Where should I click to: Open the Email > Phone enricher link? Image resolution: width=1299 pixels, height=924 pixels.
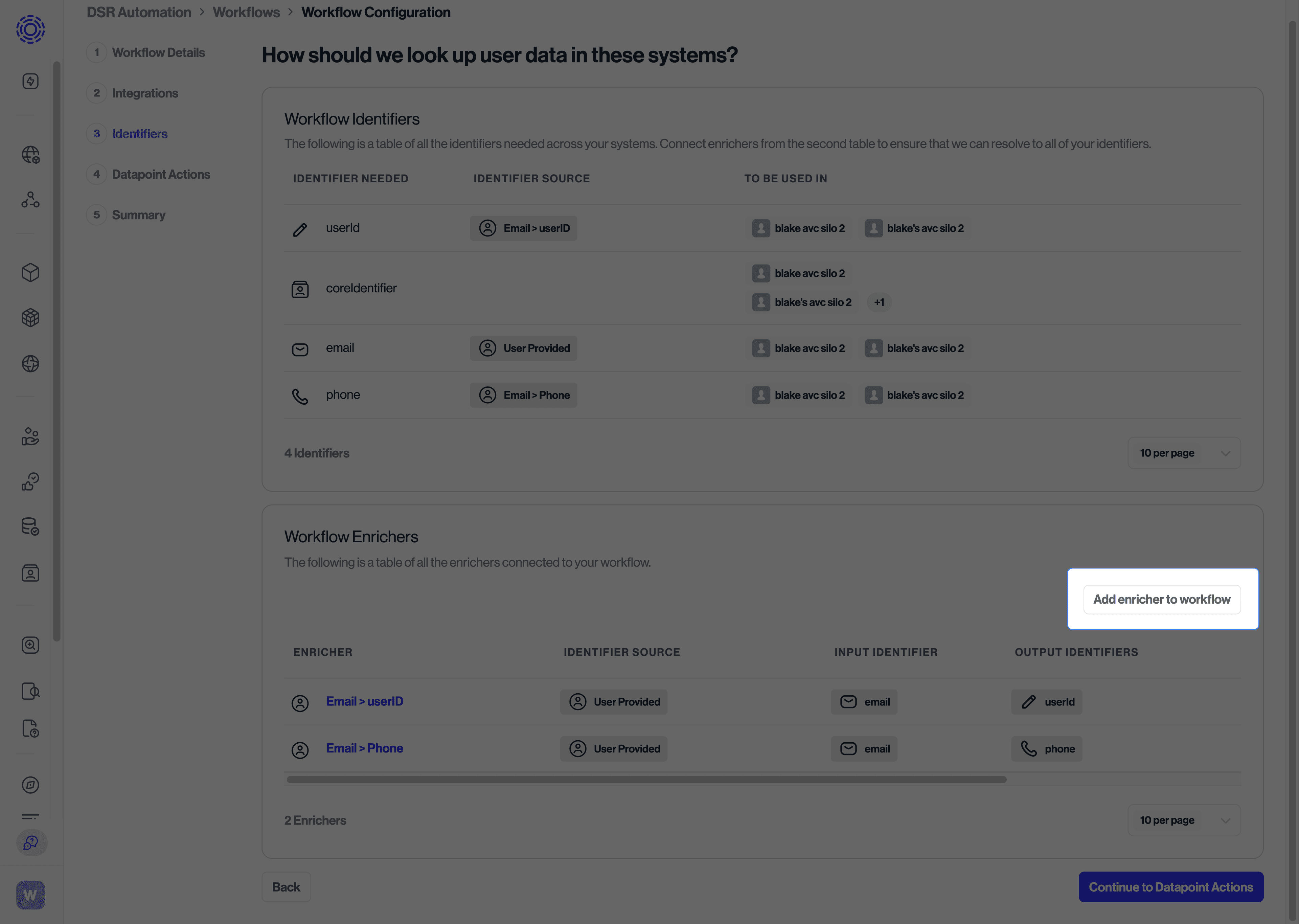click(364, 748)
